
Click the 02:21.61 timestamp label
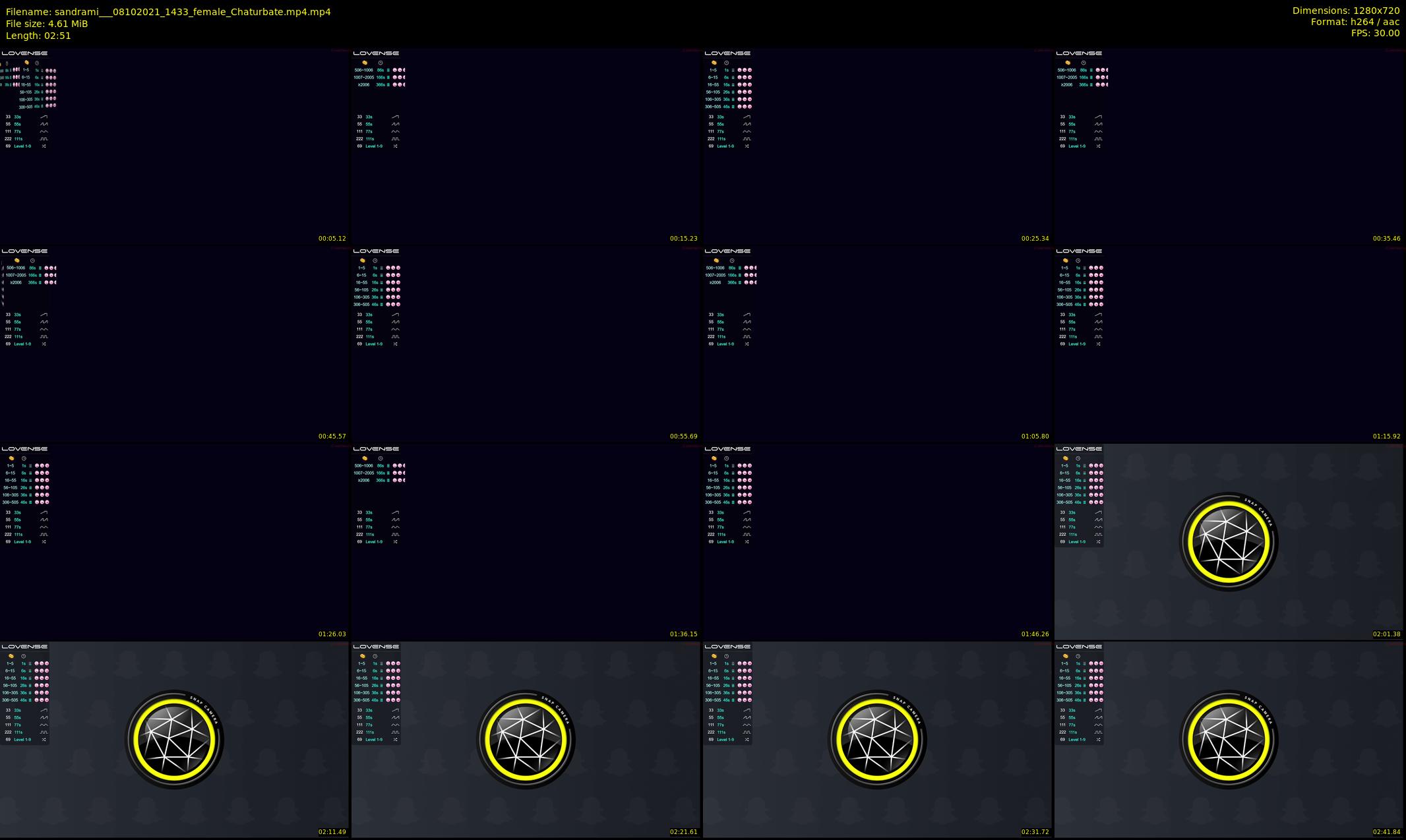click(683, 831)
